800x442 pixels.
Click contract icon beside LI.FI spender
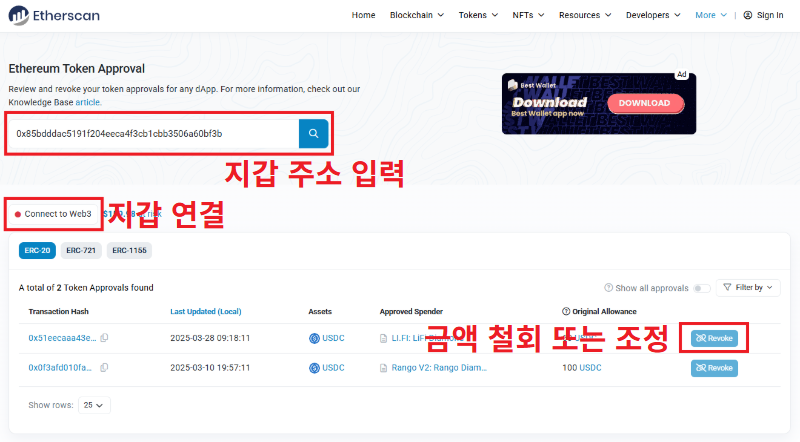pyautogui.click(x=383, y=338)
